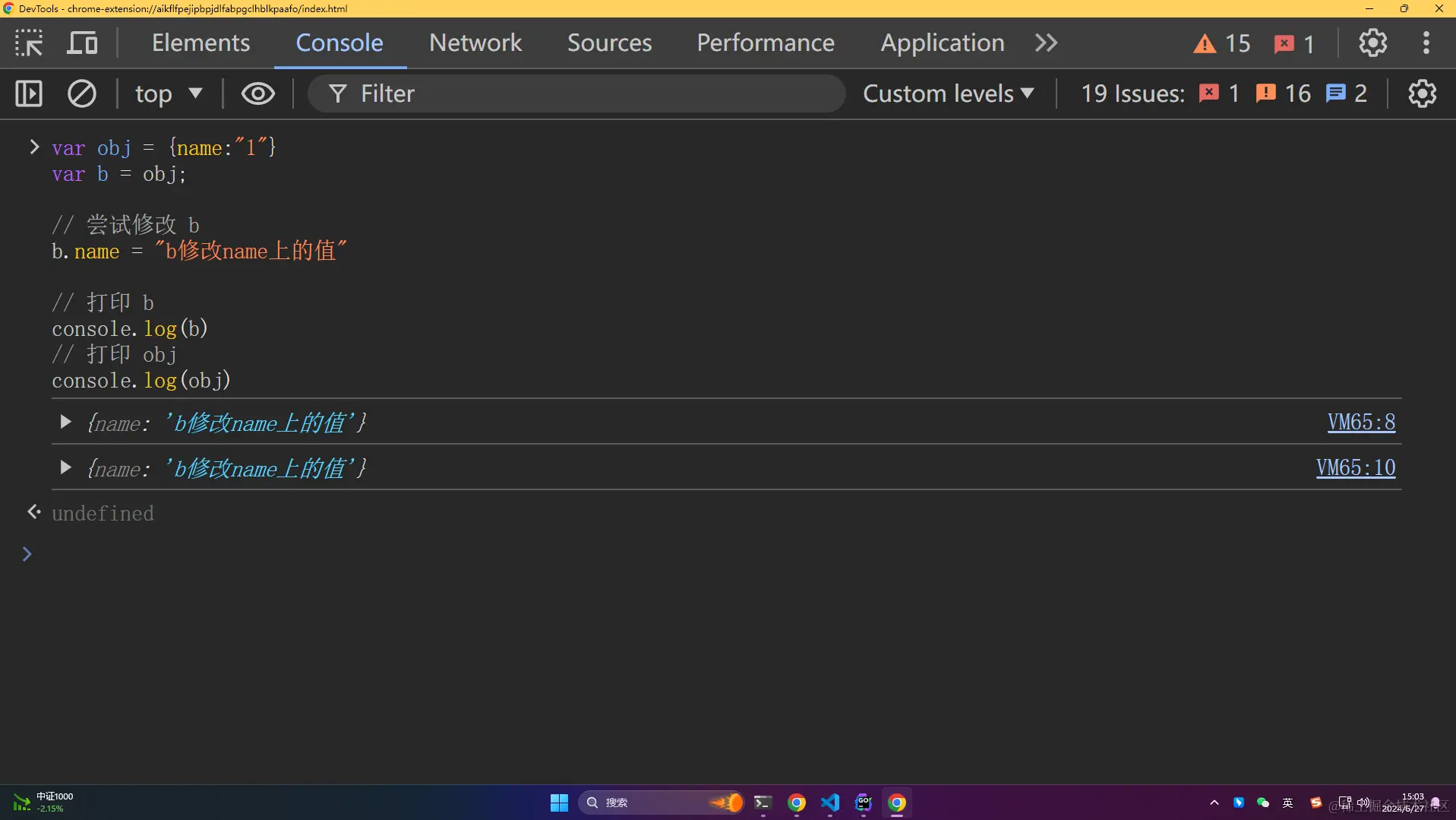The width and height of the screenshot is (1456, 820).
Task: Activate the inspect element picker icon
Action: click(29, 43)
